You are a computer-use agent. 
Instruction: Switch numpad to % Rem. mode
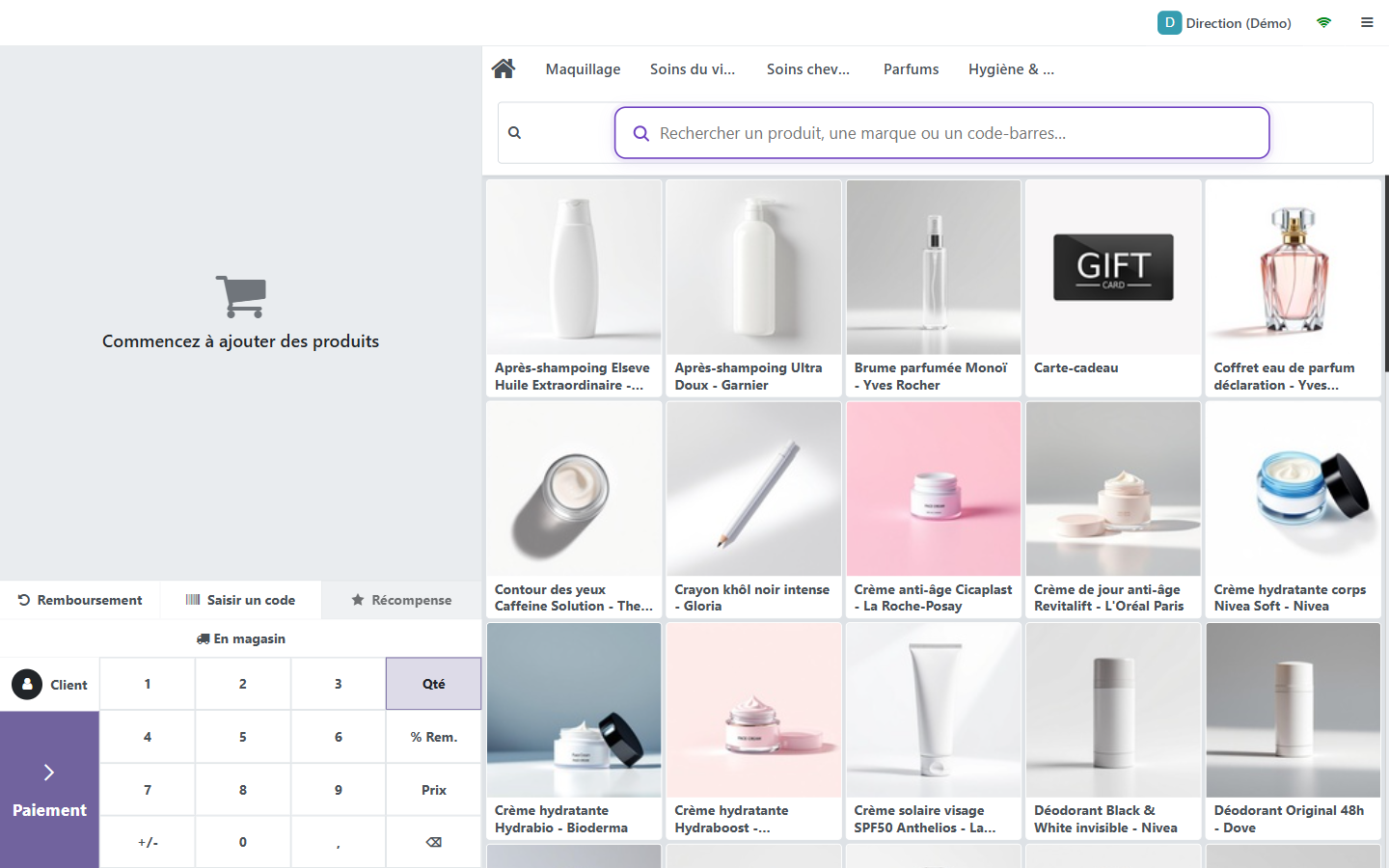tap(434, 737)
